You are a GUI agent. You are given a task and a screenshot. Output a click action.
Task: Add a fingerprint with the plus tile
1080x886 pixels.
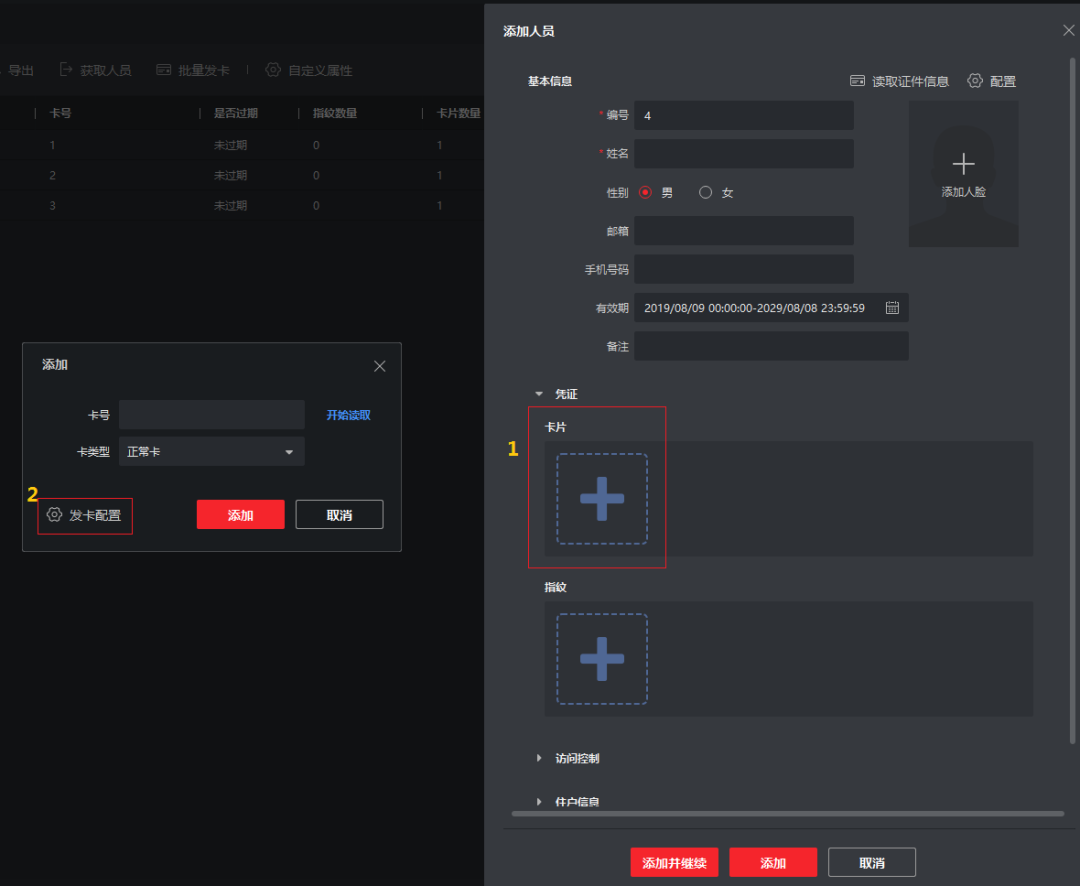point(602,659)
